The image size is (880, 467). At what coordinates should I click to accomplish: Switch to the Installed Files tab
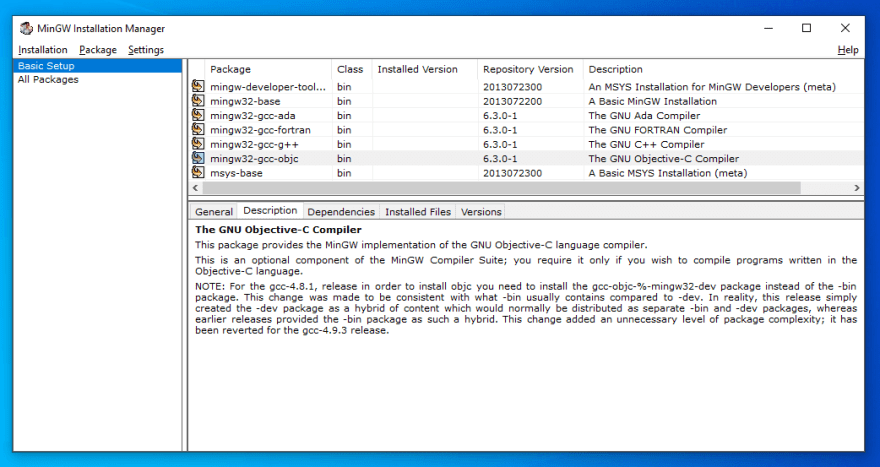point(418,212)
